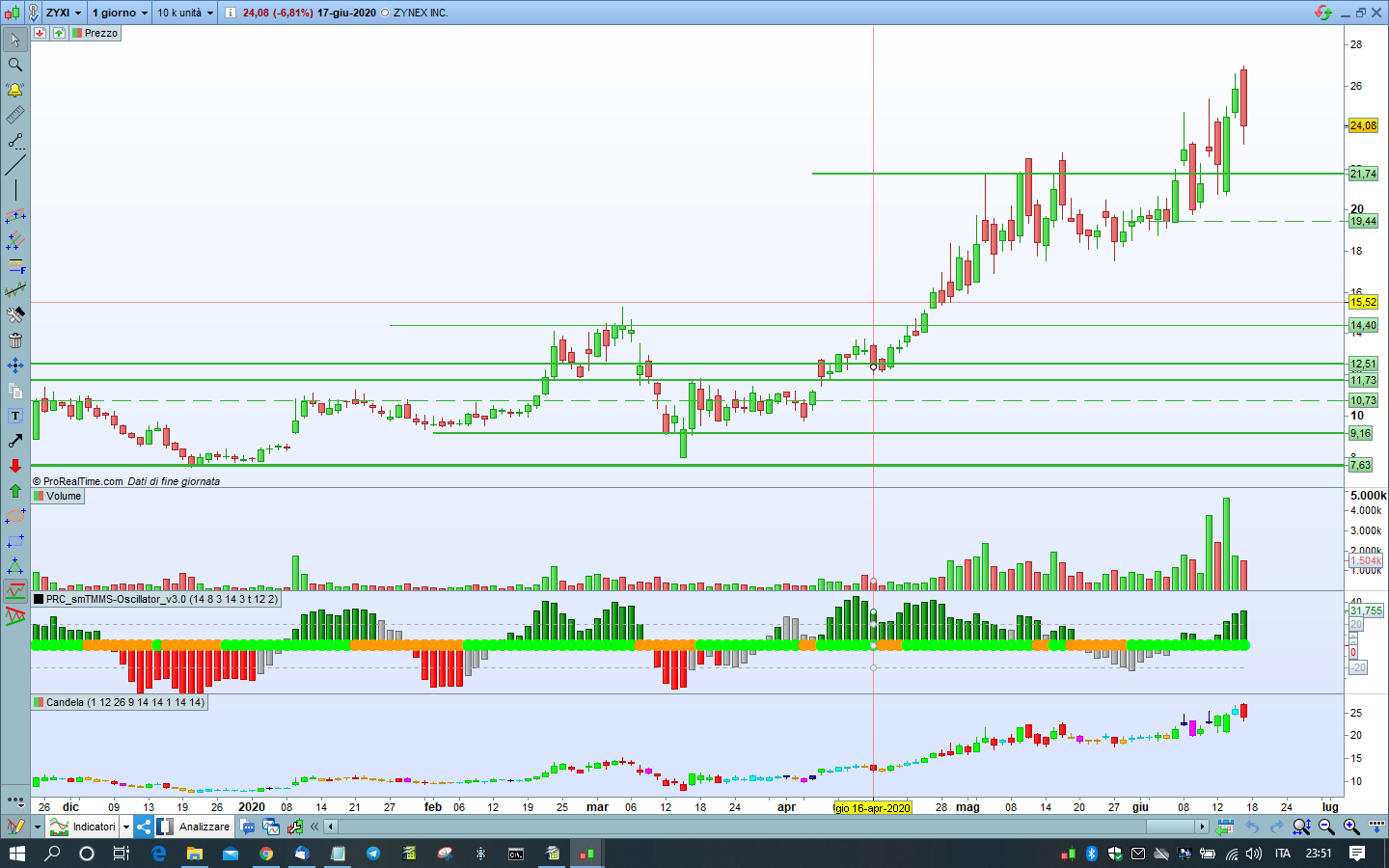Undo the last chart action

pos(1252,827)
